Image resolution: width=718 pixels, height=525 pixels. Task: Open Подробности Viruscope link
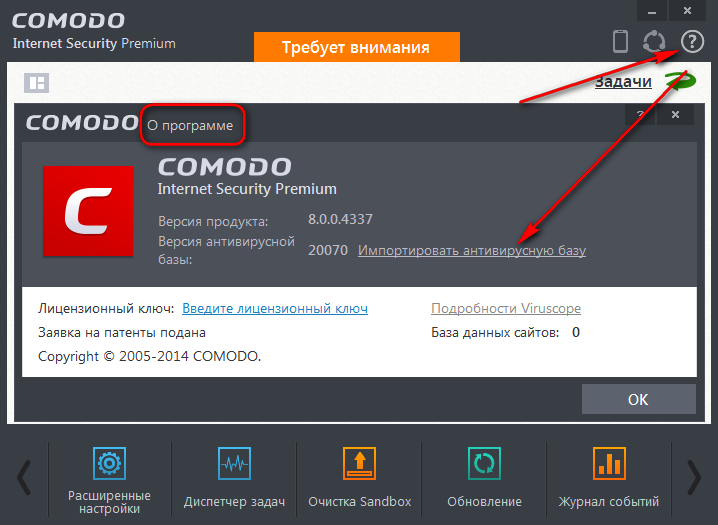click(506, 308)
